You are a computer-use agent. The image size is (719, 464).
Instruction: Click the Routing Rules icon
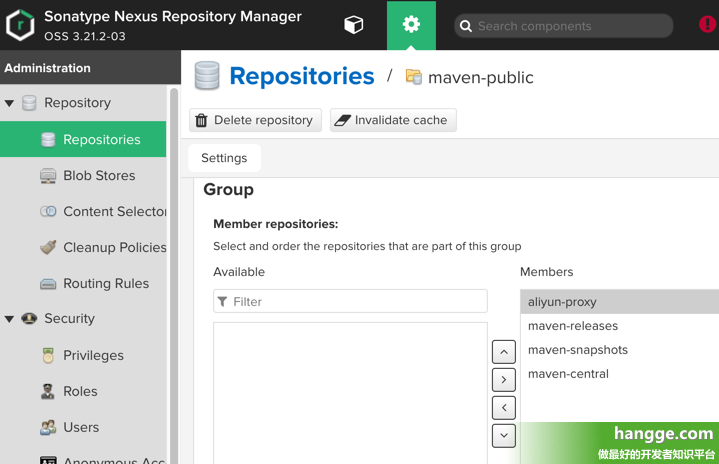click(x=48, y=284)
